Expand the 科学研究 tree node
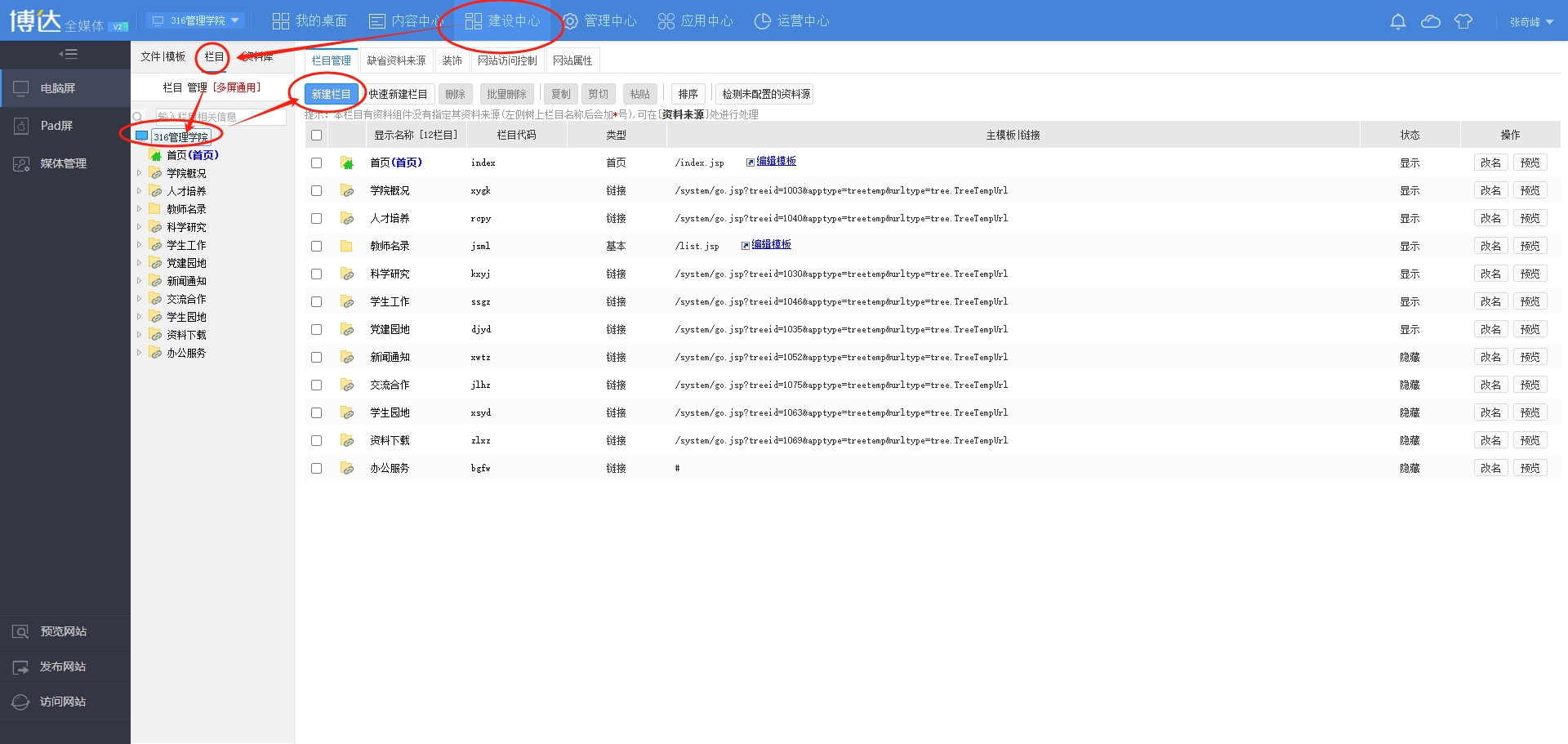 pyautogui.click(x=139, y=227)
